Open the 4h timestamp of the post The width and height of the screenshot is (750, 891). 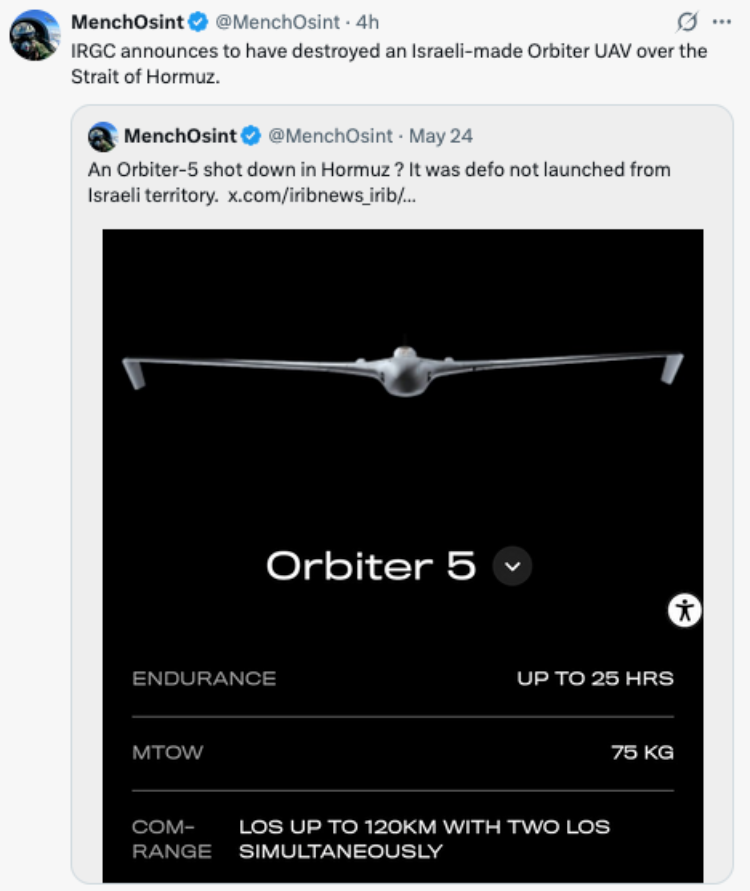368,22
